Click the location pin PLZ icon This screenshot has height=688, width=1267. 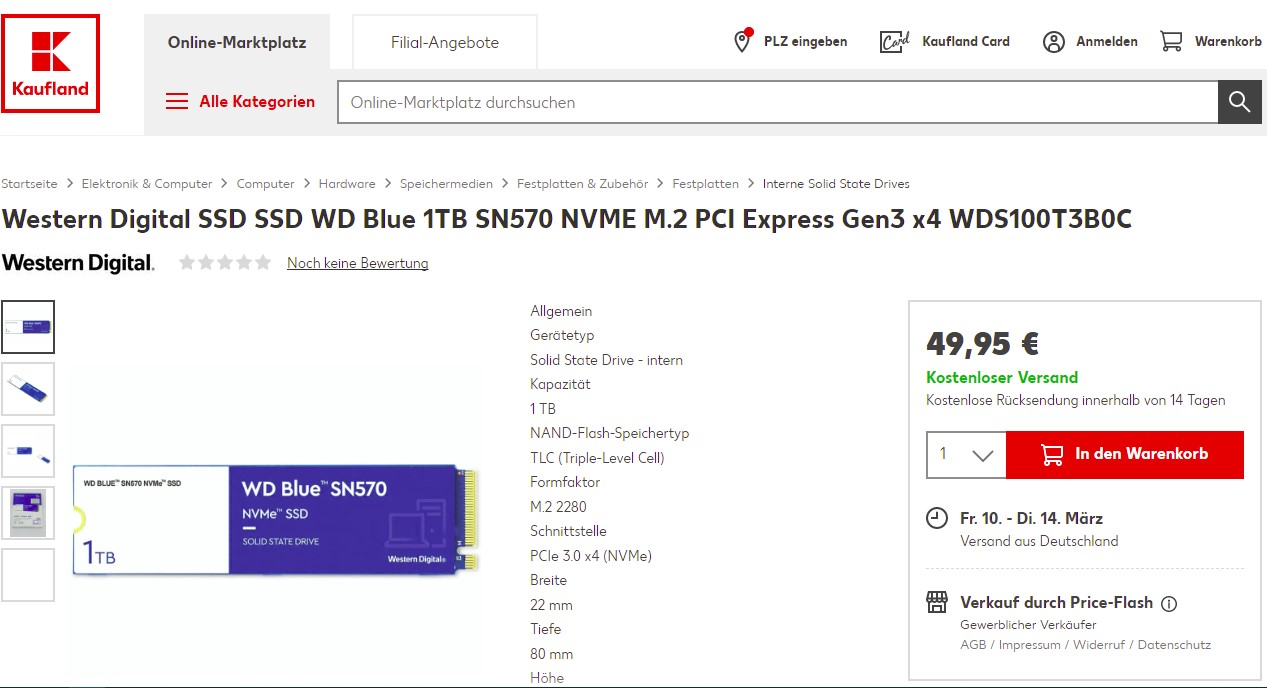743,41
